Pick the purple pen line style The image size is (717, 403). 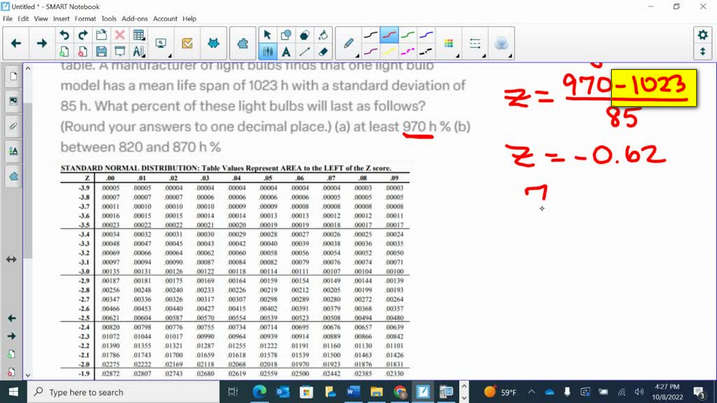point(371,52)
